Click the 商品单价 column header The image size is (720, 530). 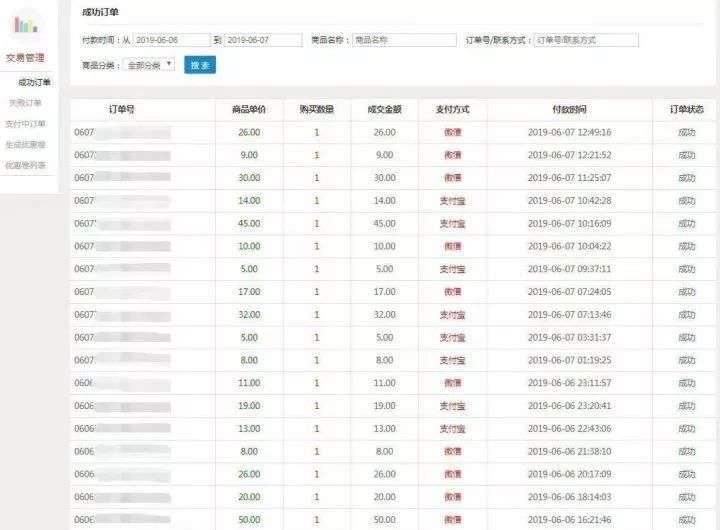249,109
